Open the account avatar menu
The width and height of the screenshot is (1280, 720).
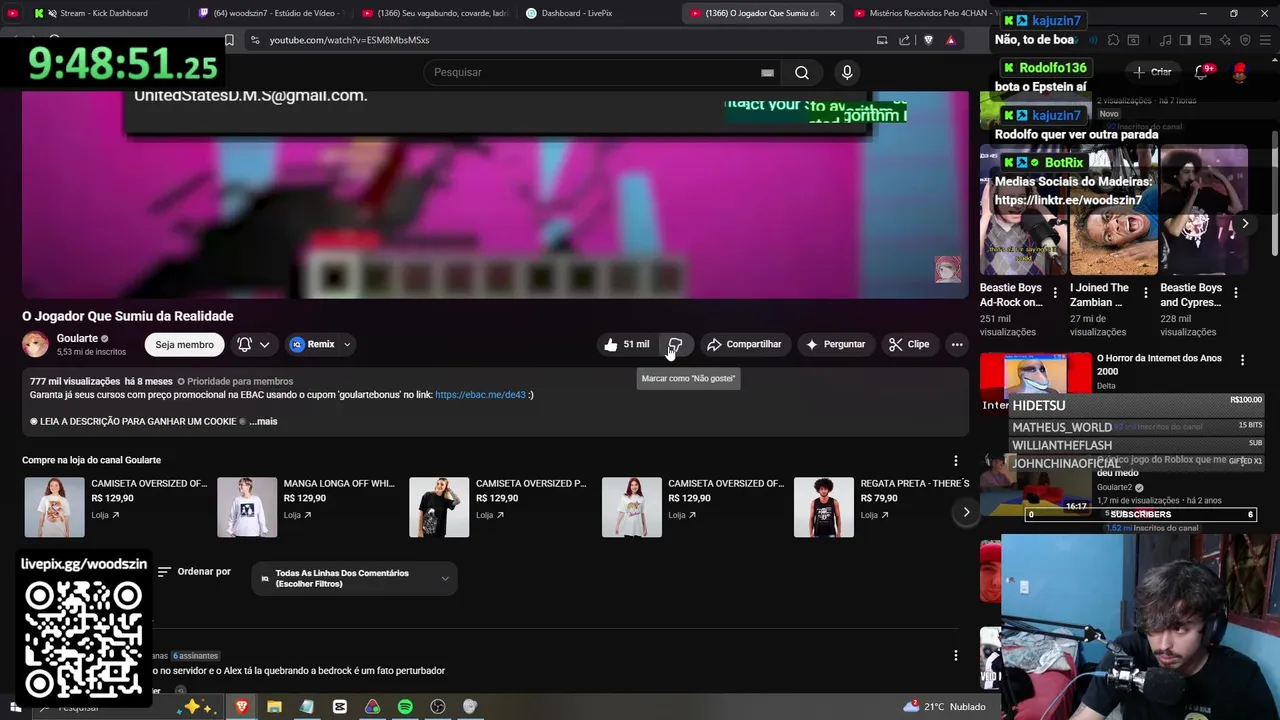(1240, 72)
